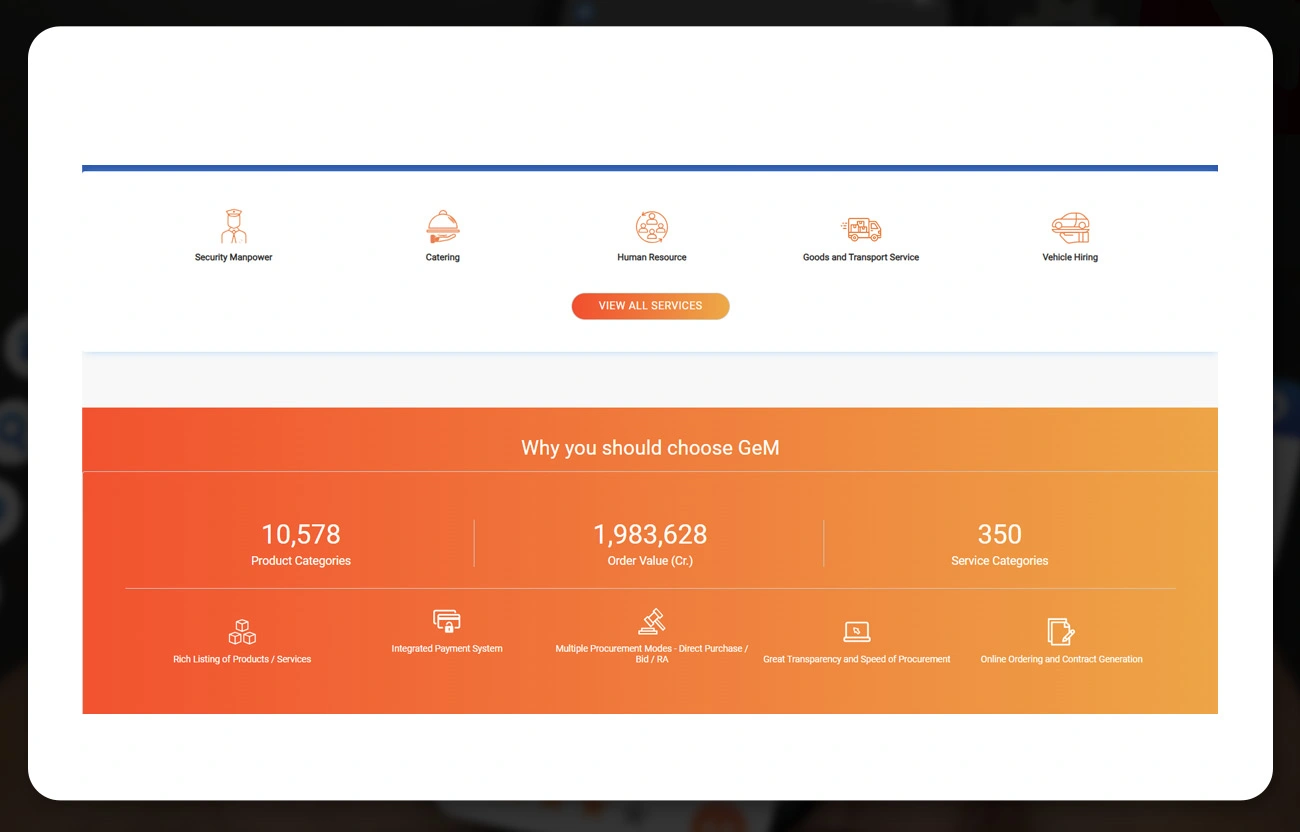The image size is (1300, 832).
Task: Click the 'Integrated Payment System' text
Action: pos(447,649)
